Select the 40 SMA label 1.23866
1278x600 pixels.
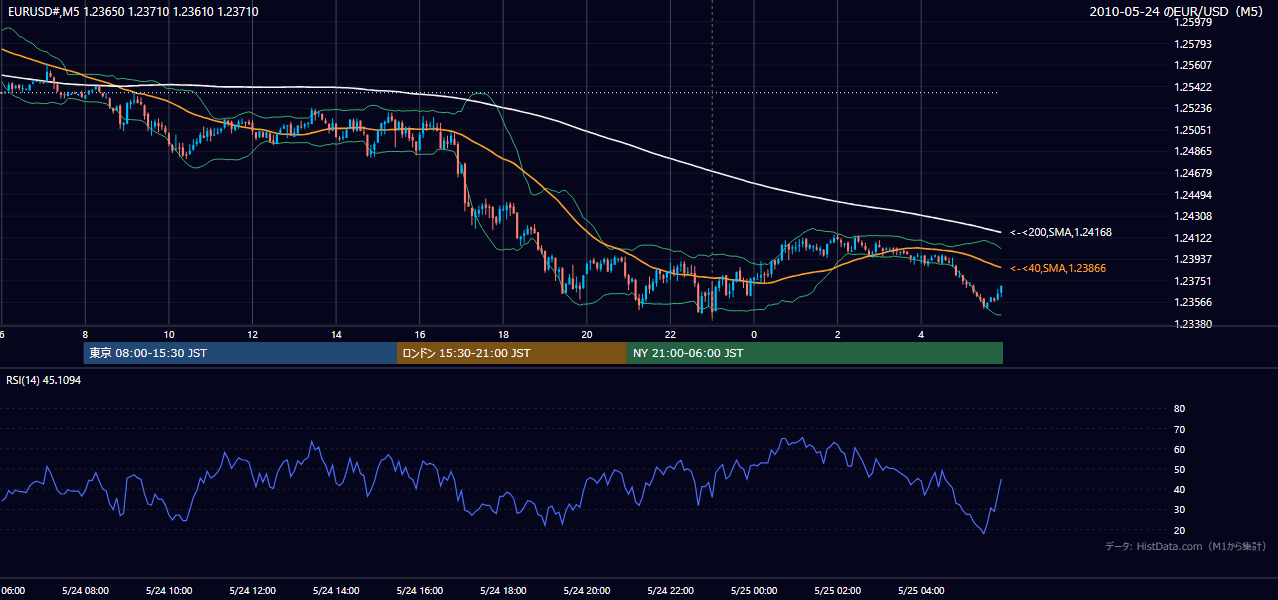(x=1058, y=268)
